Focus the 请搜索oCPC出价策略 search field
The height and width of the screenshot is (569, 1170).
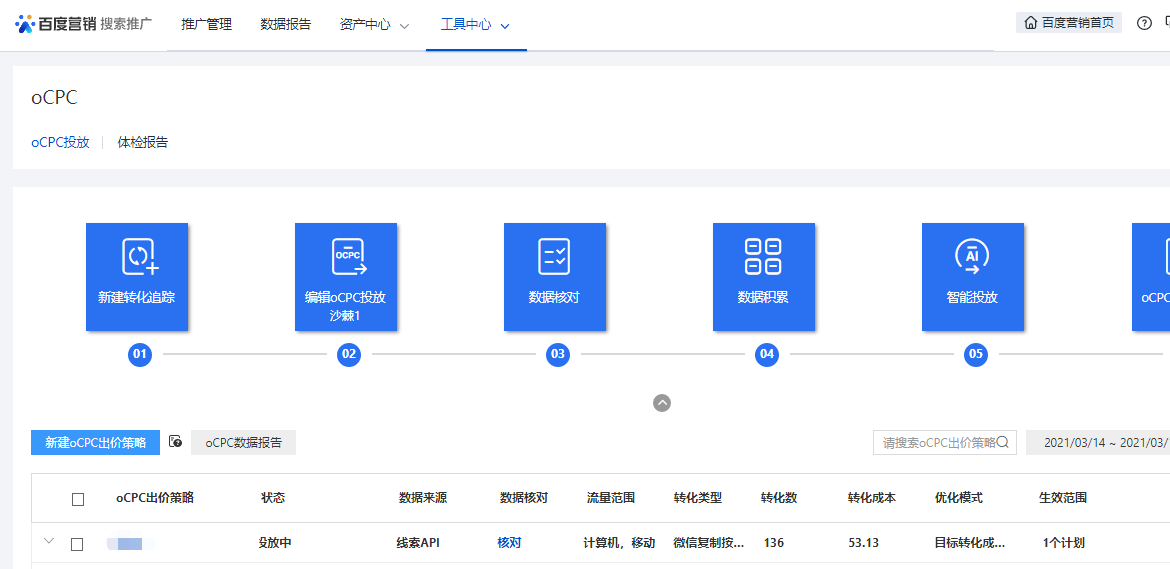pyautogui.click(x=945, y=442)
